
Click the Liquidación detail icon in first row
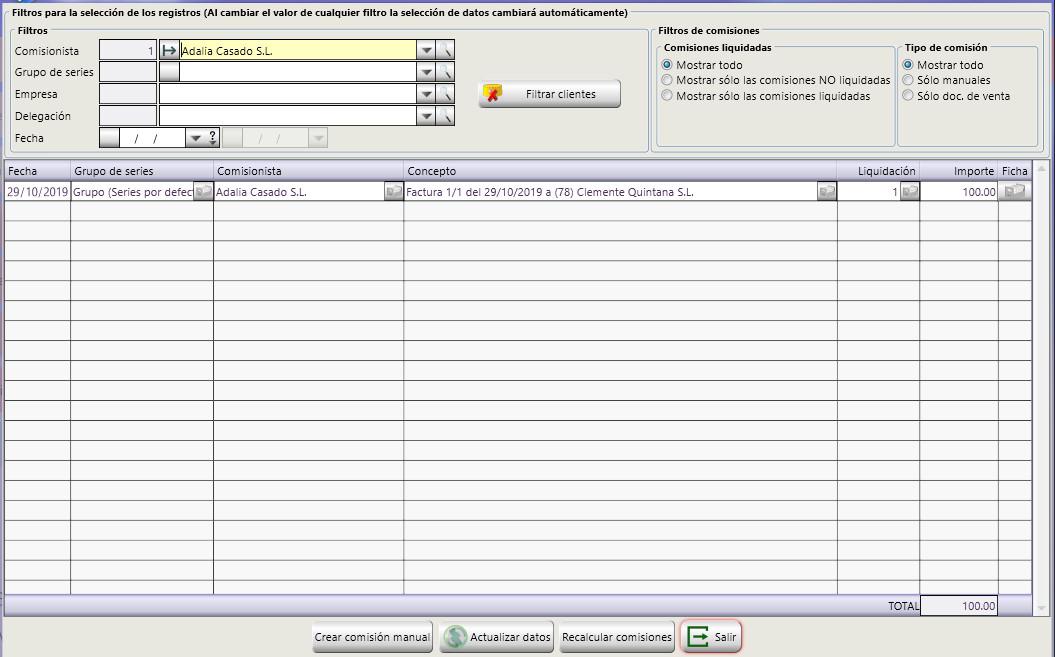[909, 192]
